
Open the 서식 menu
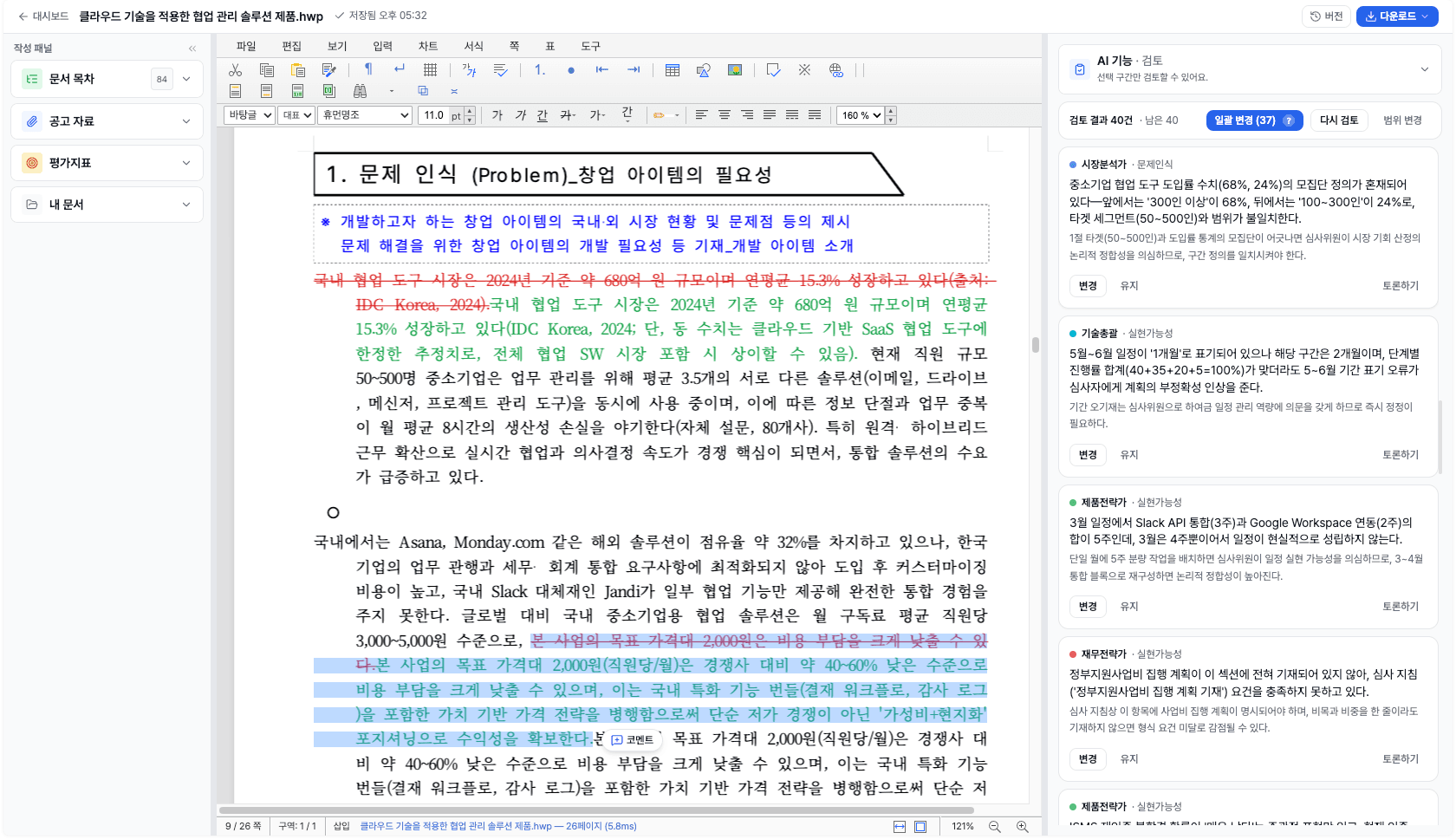[474, 46]
